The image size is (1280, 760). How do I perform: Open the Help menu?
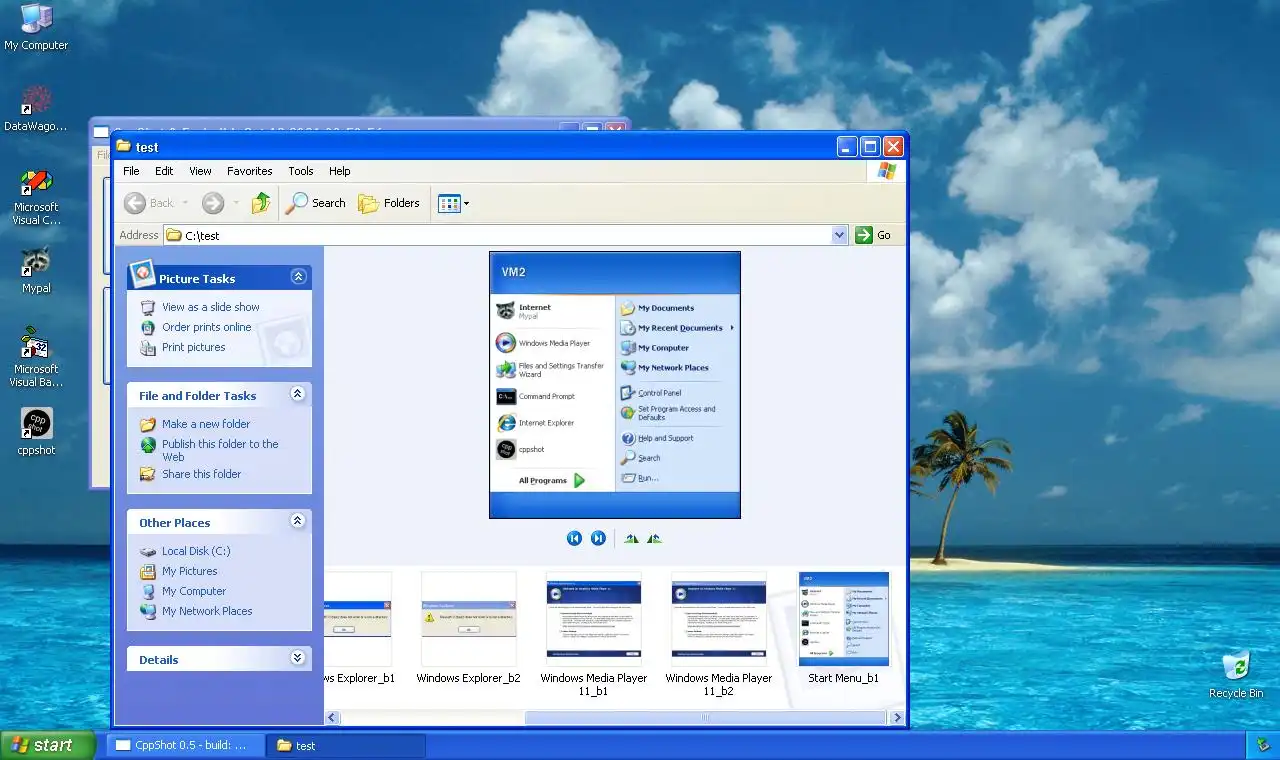(x=340, y=171)
